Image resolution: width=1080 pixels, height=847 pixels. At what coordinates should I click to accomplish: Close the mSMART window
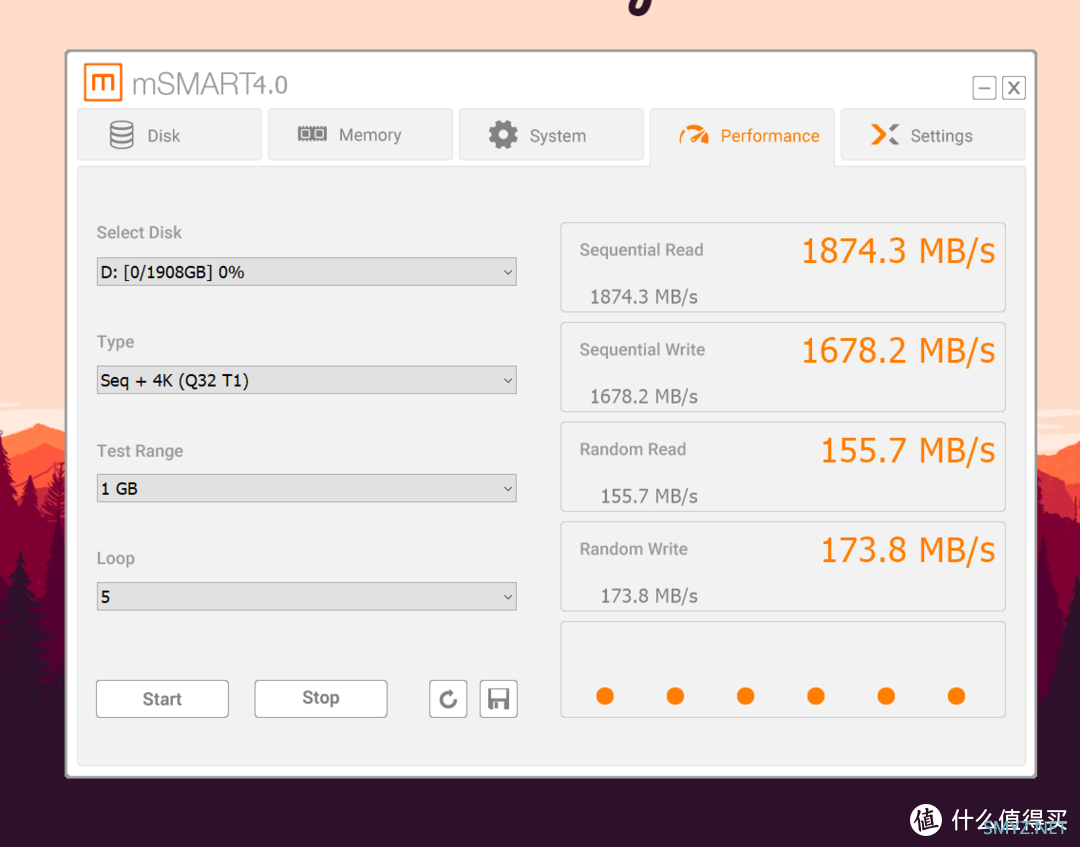coord(1014,87)
